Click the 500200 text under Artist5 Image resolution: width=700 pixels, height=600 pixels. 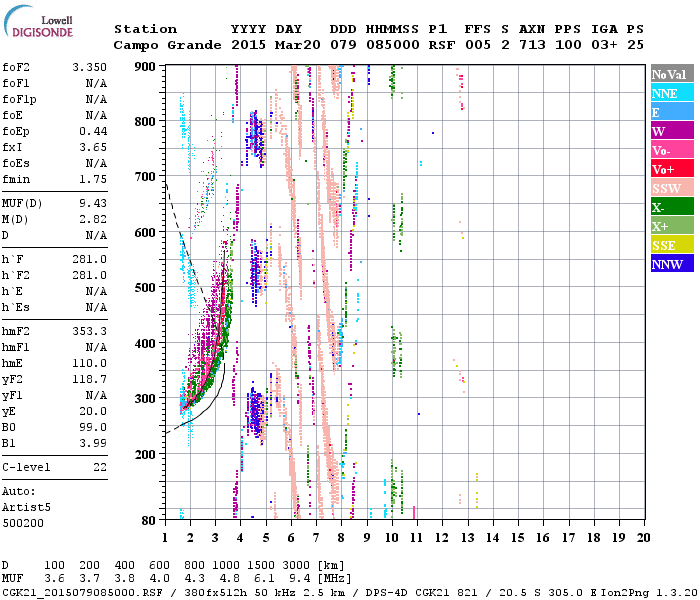click(23, 523)
